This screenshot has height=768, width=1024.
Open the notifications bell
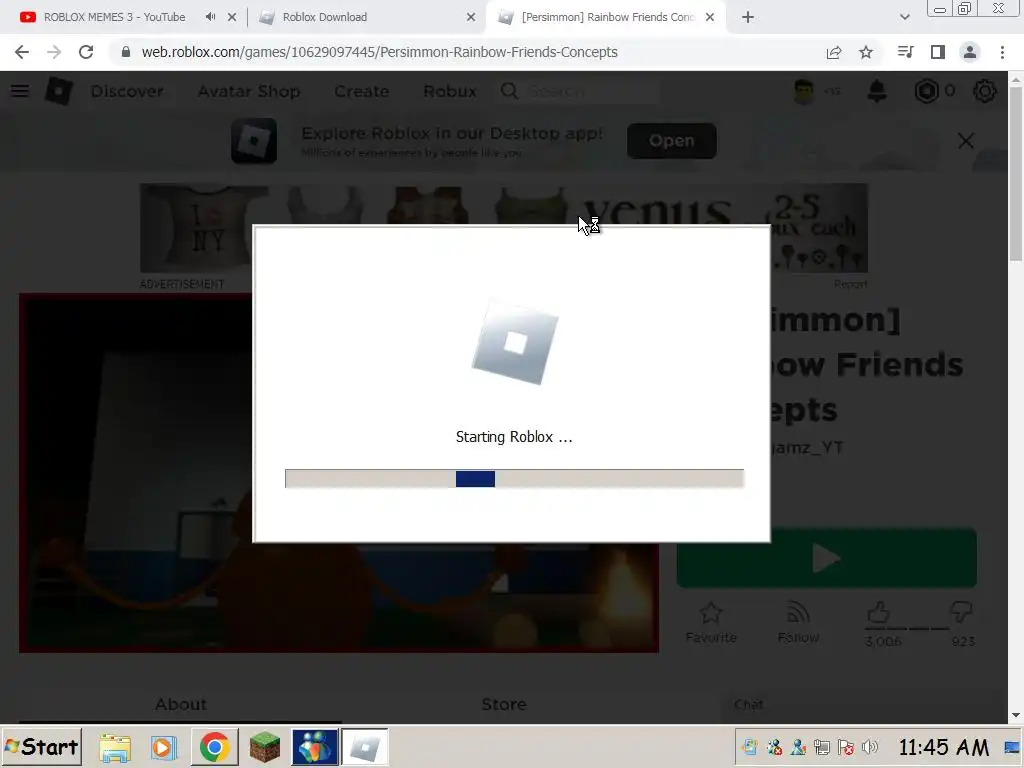click(876, 91)
